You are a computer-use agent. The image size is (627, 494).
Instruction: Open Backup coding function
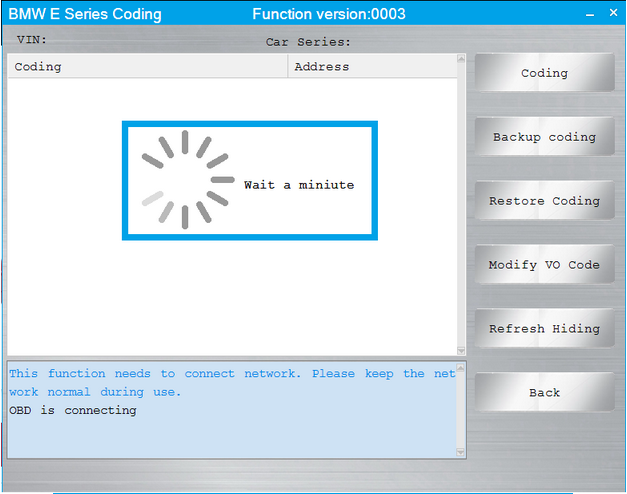pos(544,137)
